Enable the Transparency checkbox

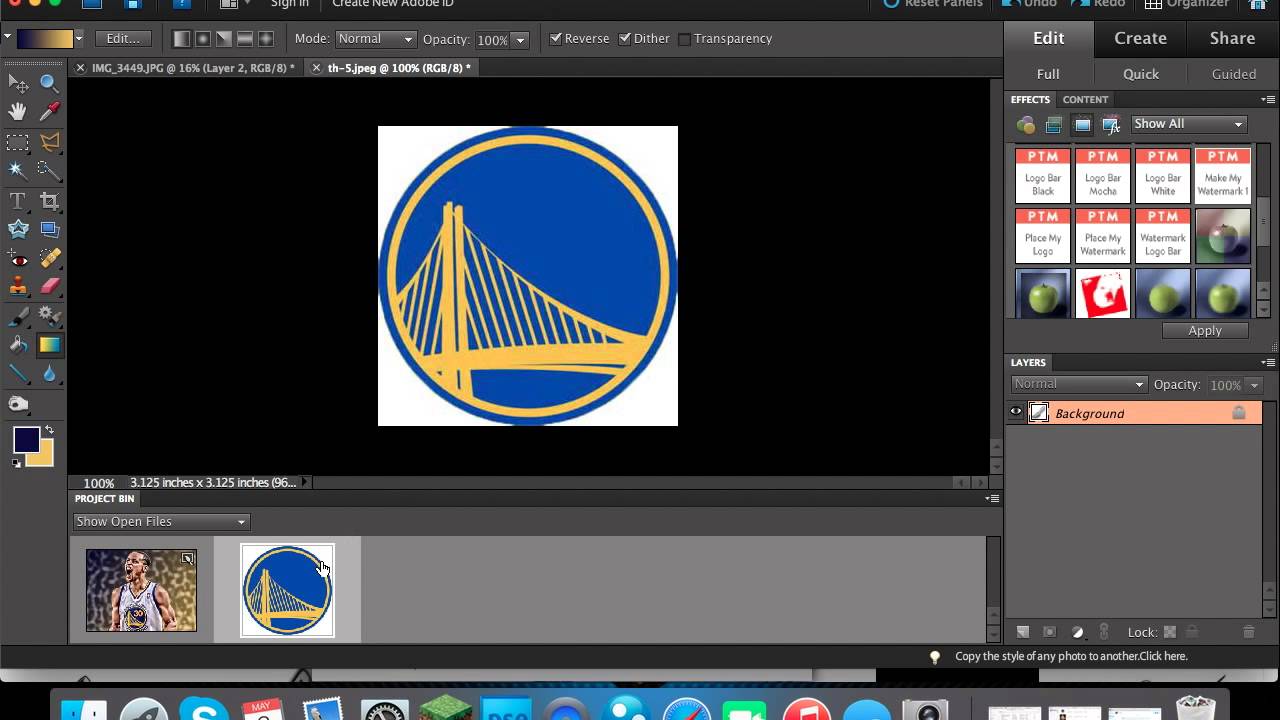[684, 39]
